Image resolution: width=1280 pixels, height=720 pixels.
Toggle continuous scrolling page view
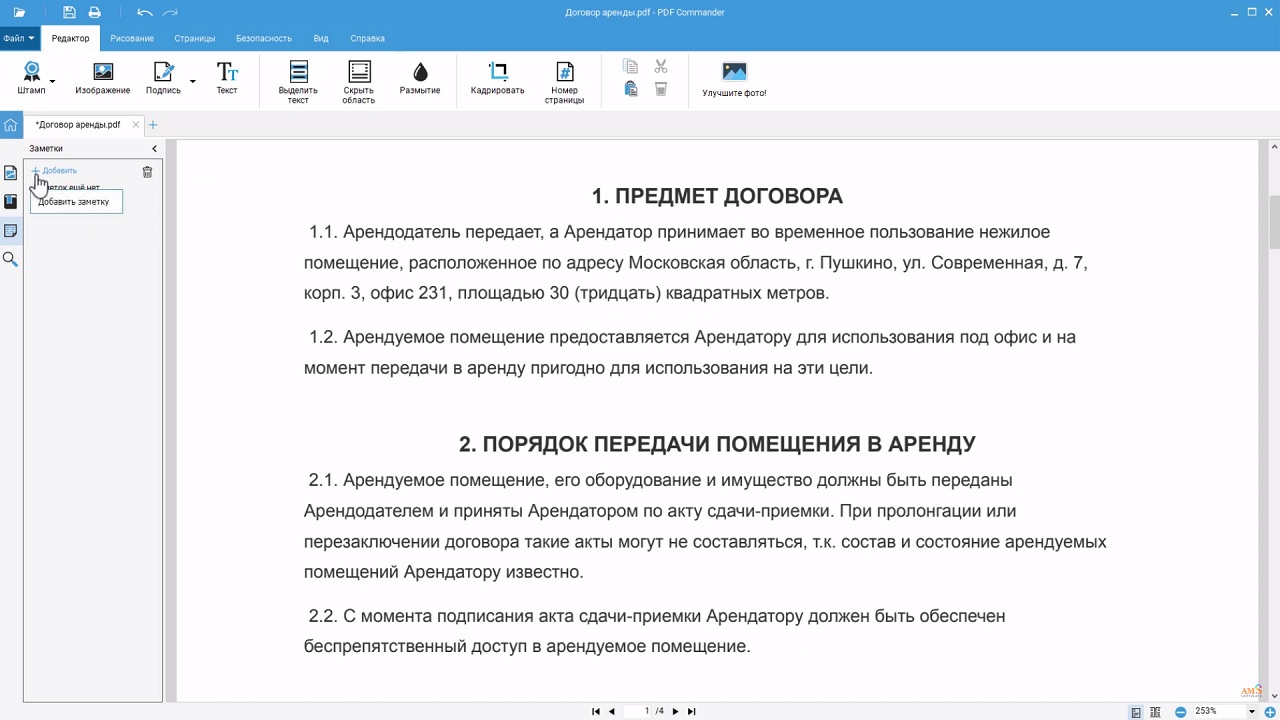point(1156,712)
